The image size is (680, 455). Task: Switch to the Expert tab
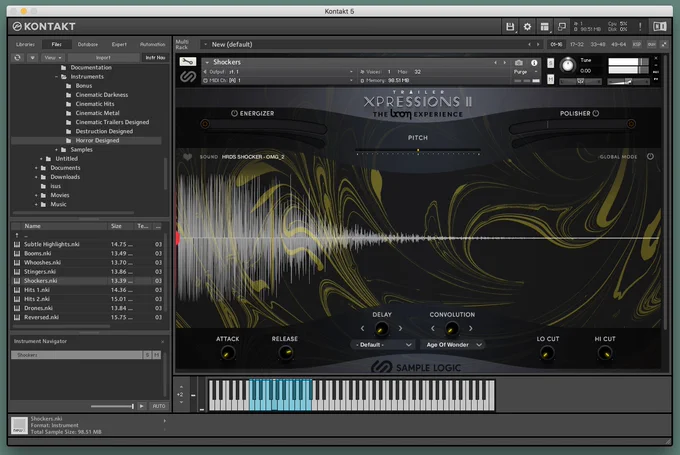point(119,44)
